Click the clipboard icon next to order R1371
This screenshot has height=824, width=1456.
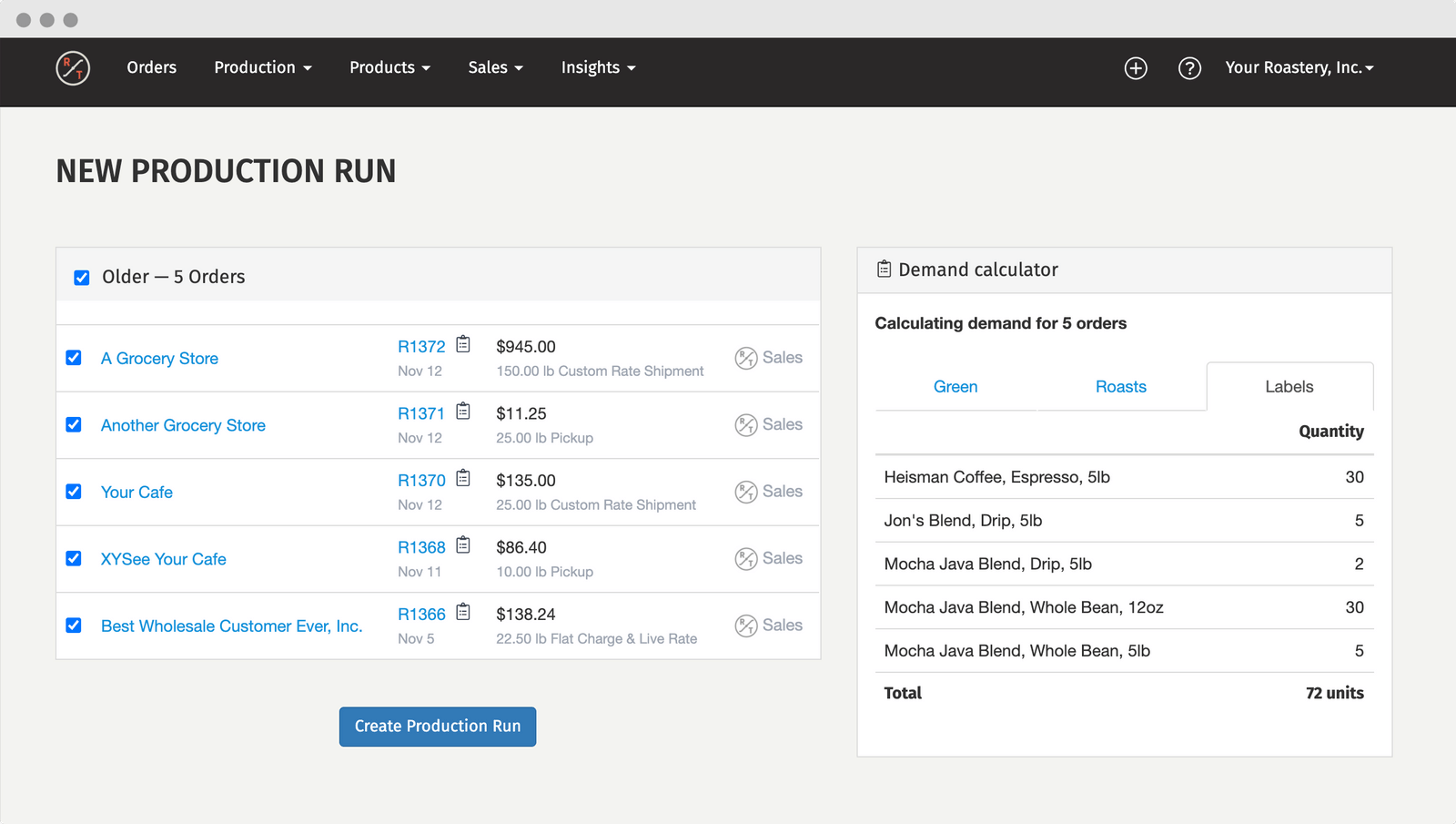point(463,412)
